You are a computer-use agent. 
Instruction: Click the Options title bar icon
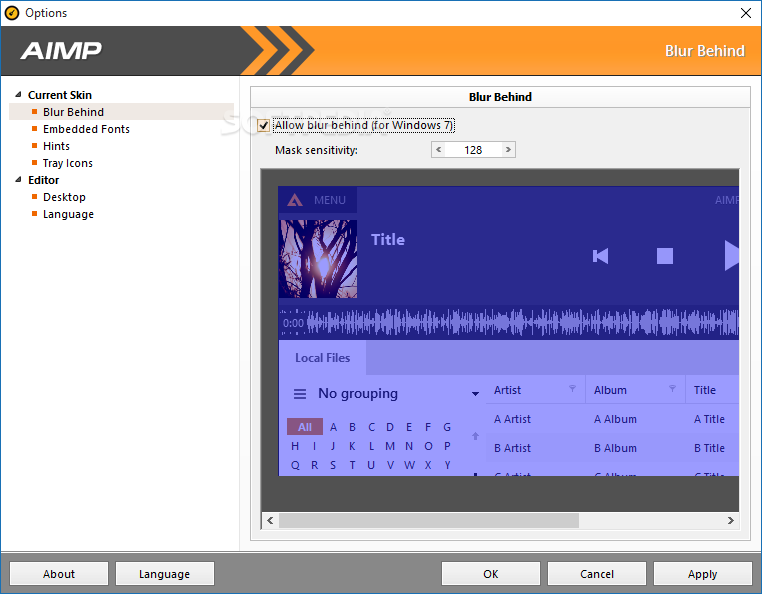coord(12,13)
